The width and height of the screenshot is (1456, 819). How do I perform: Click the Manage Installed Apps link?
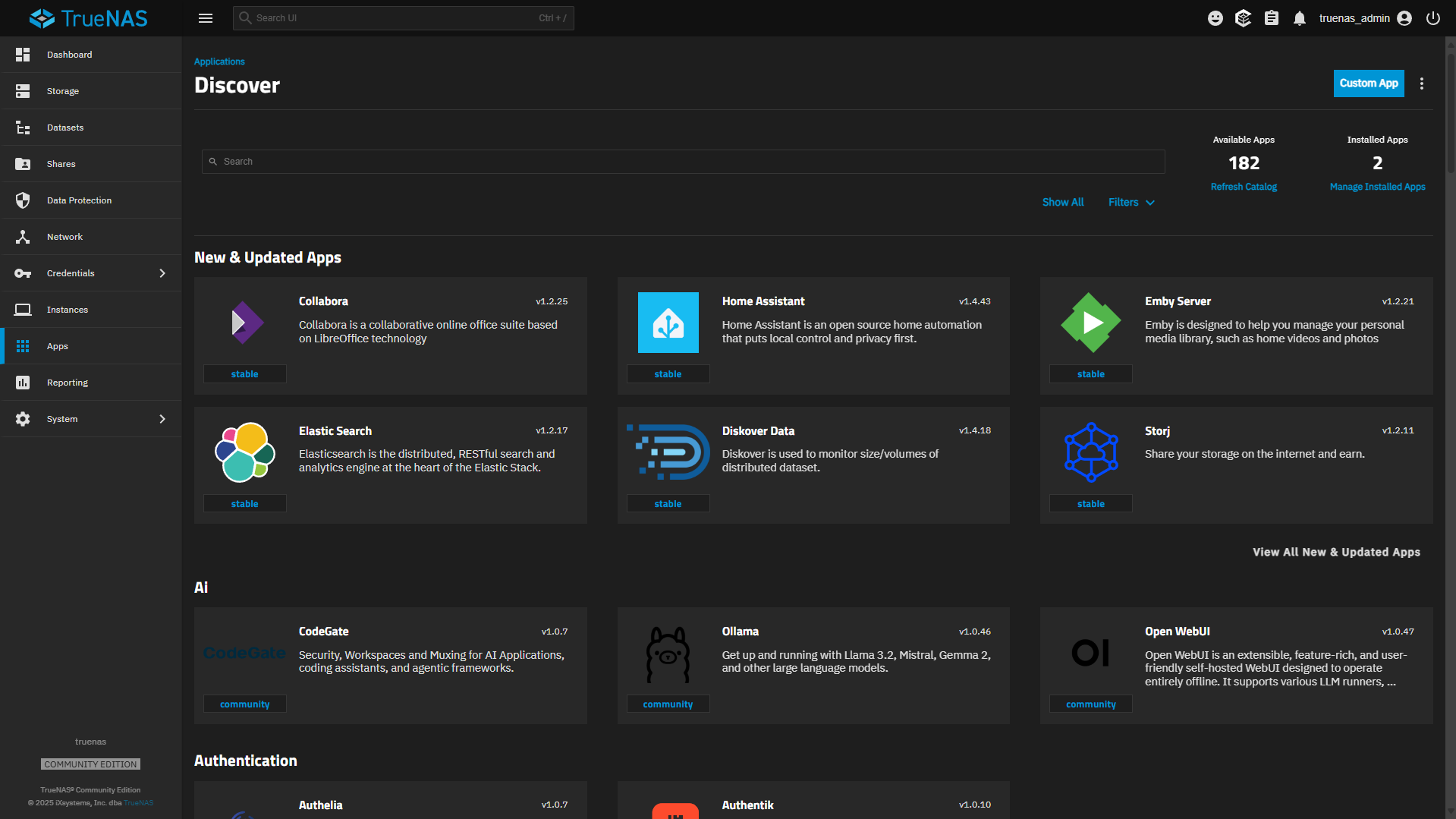pos(1377,187)
